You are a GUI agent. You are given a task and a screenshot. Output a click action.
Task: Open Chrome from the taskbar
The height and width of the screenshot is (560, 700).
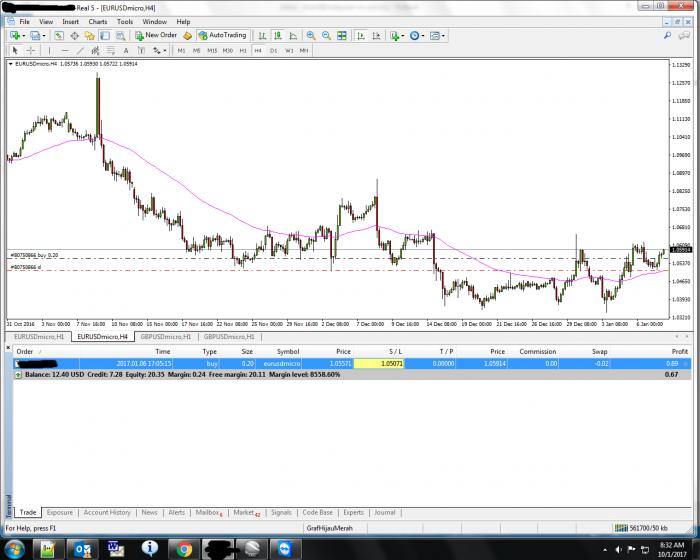(x=184, y=548)
